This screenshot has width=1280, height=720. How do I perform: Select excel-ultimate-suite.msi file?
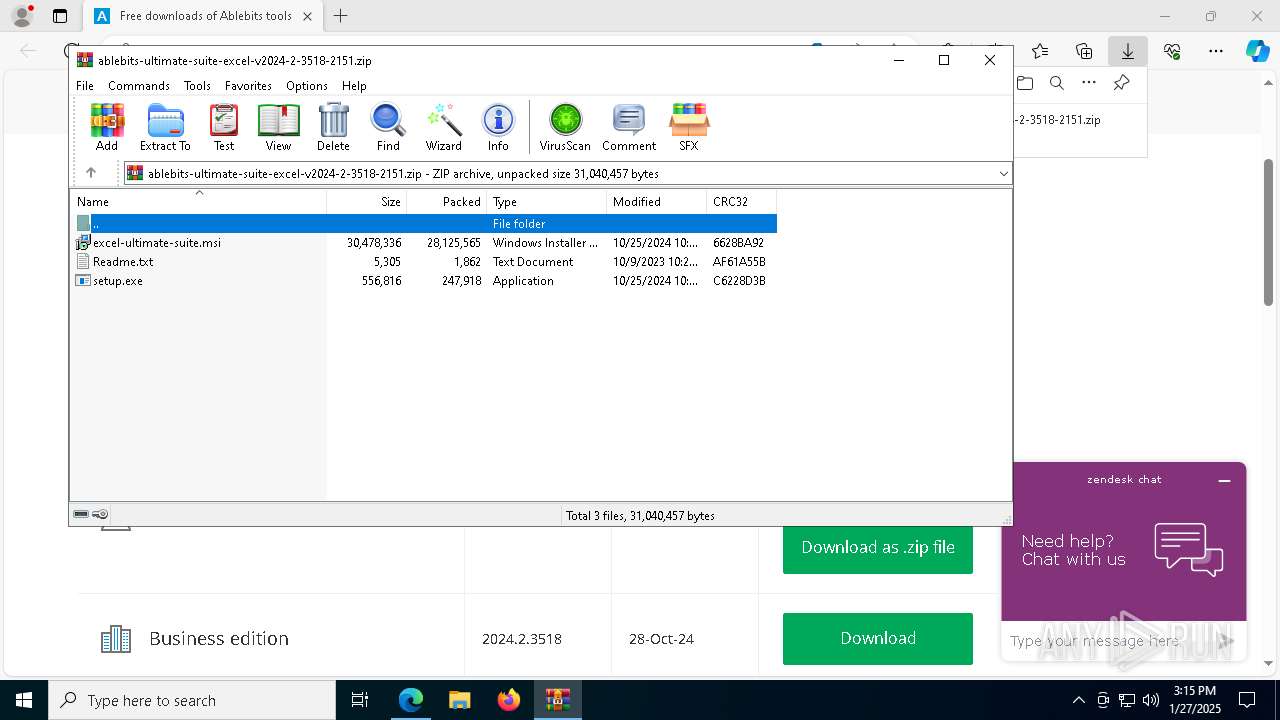point(157,243)
